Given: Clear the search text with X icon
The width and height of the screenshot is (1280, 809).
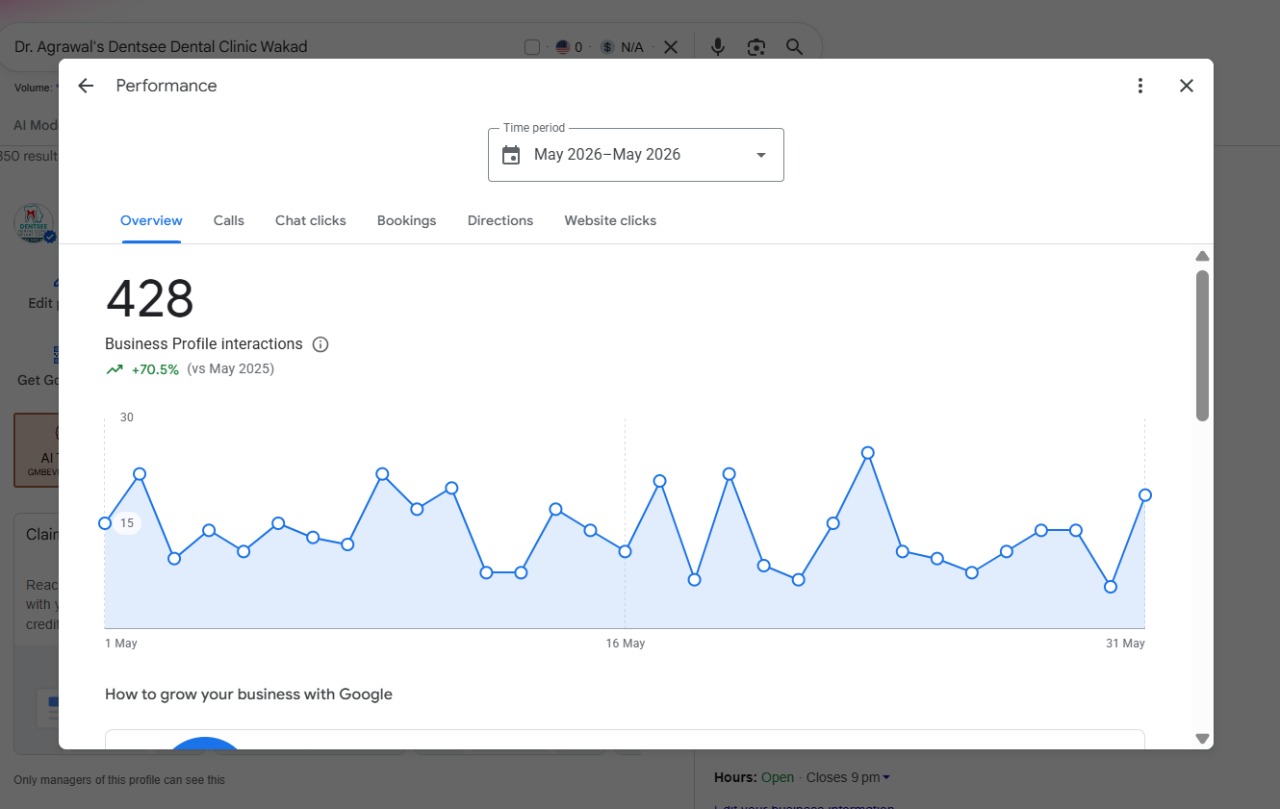Looking at the screenshot, I should point(670,47).
